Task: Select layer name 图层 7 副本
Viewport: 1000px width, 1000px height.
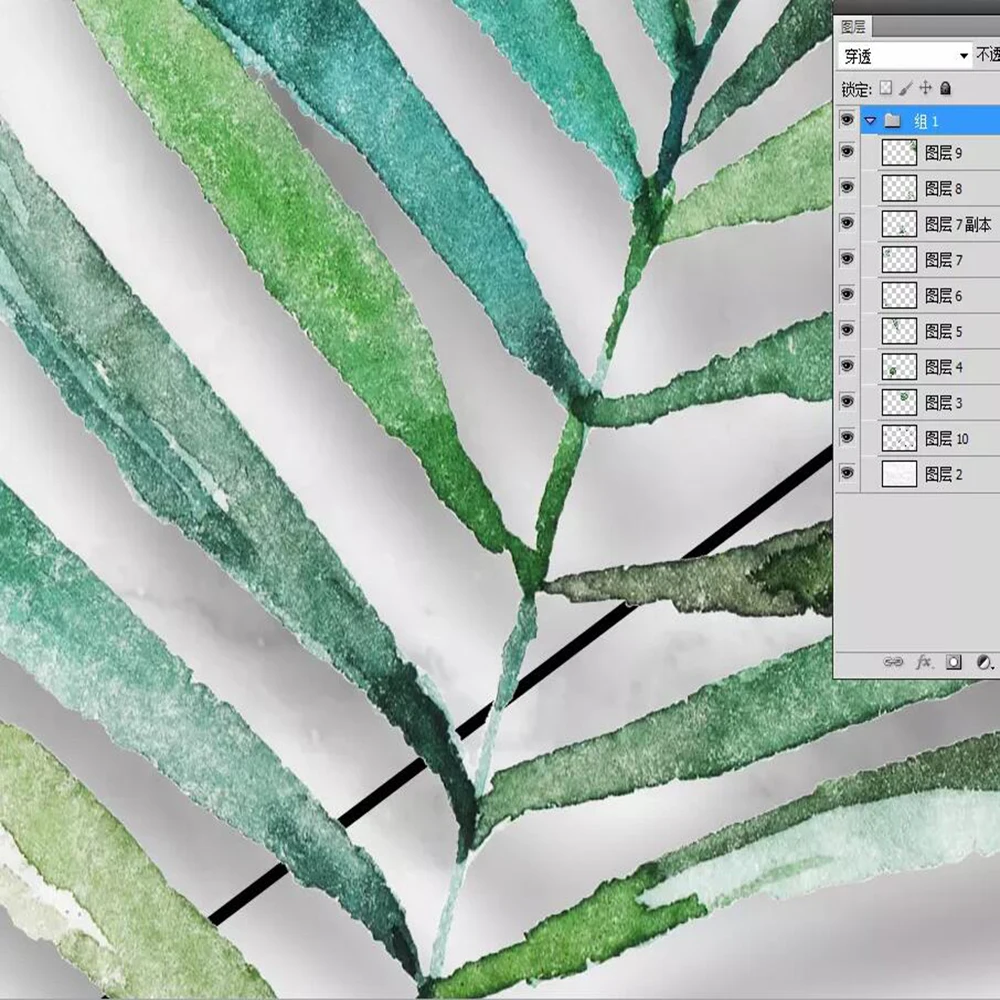Action: point(958,224)
